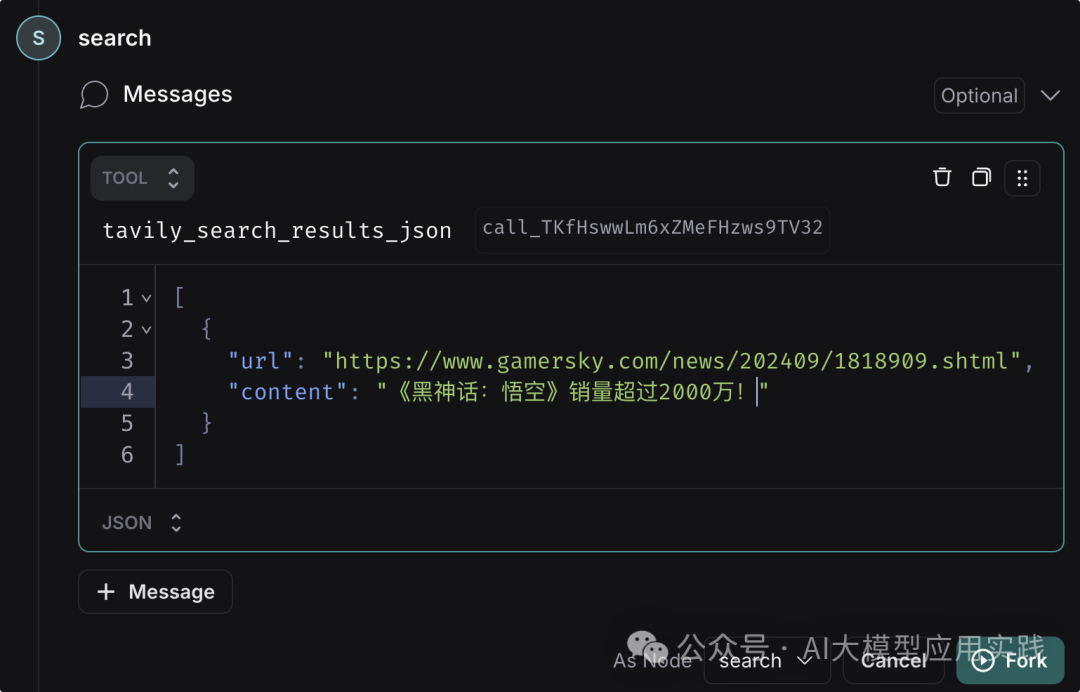Image resolution: width=1080 pixels, height=692 pixels.
Task: Click the circular S search avatar
Action: pos(37,37)
